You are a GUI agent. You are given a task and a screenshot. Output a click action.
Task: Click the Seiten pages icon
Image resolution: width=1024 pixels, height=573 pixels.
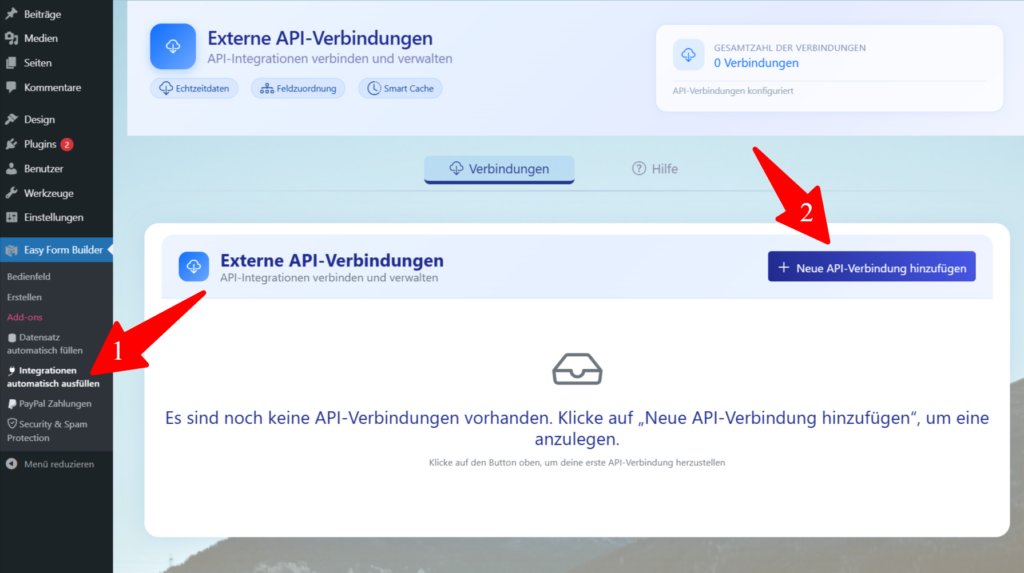(x=11, y=63)
